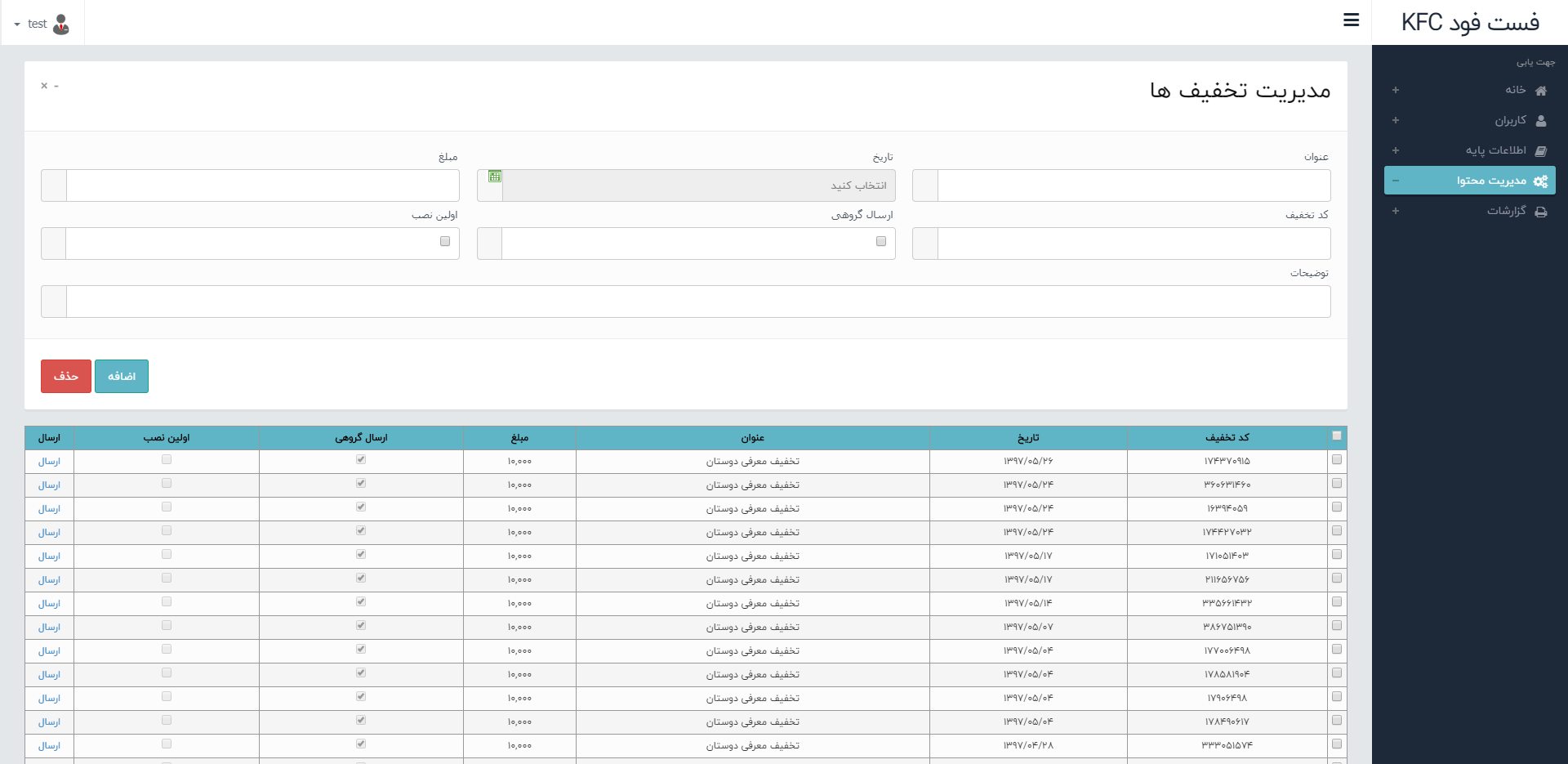This screenshot has width=1568, height=764.
Task: Toggle the select-all checkbox in table header
Action: pos(1337,436)
